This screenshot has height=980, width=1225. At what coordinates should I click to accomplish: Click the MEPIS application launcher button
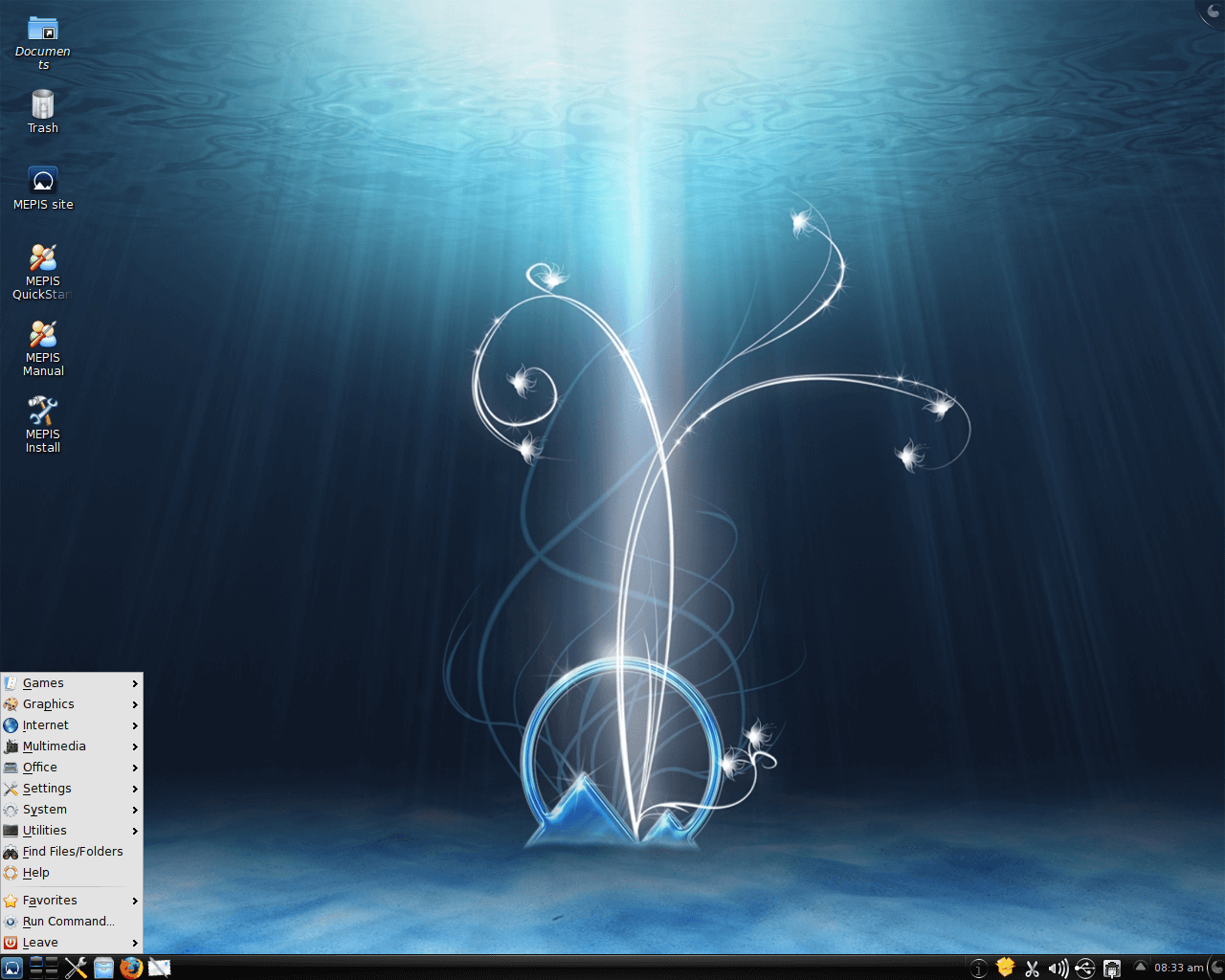click(11, 968)
